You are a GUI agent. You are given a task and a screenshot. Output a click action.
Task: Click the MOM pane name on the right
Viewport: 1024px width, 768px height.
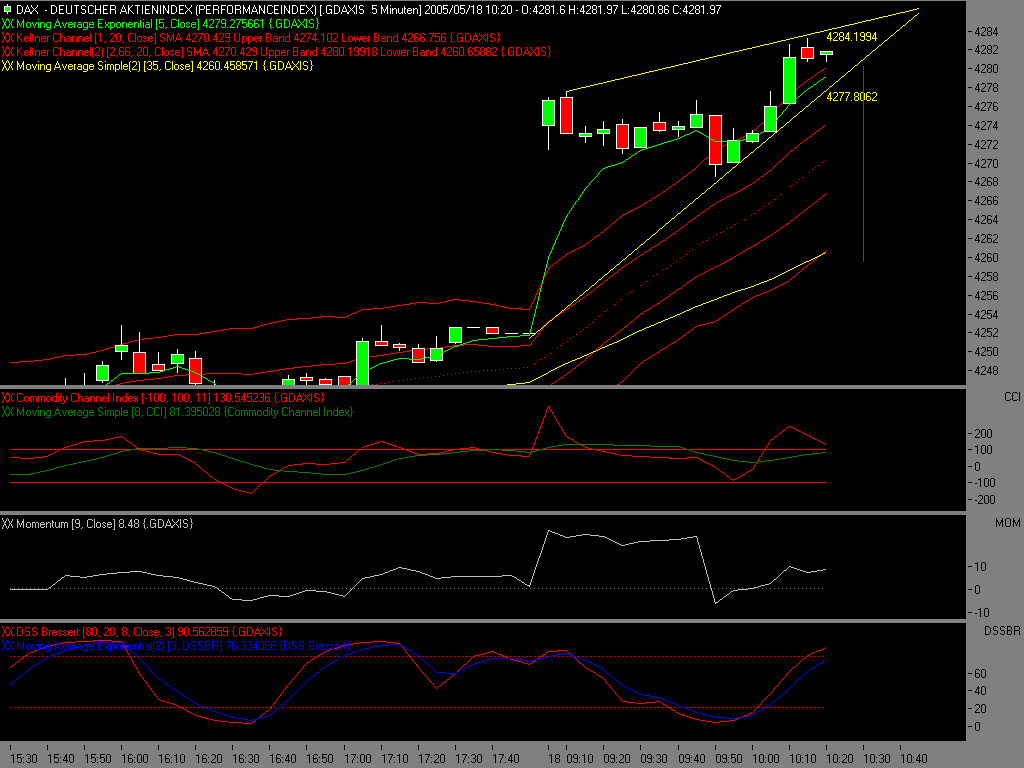(x=1008, y=523)
